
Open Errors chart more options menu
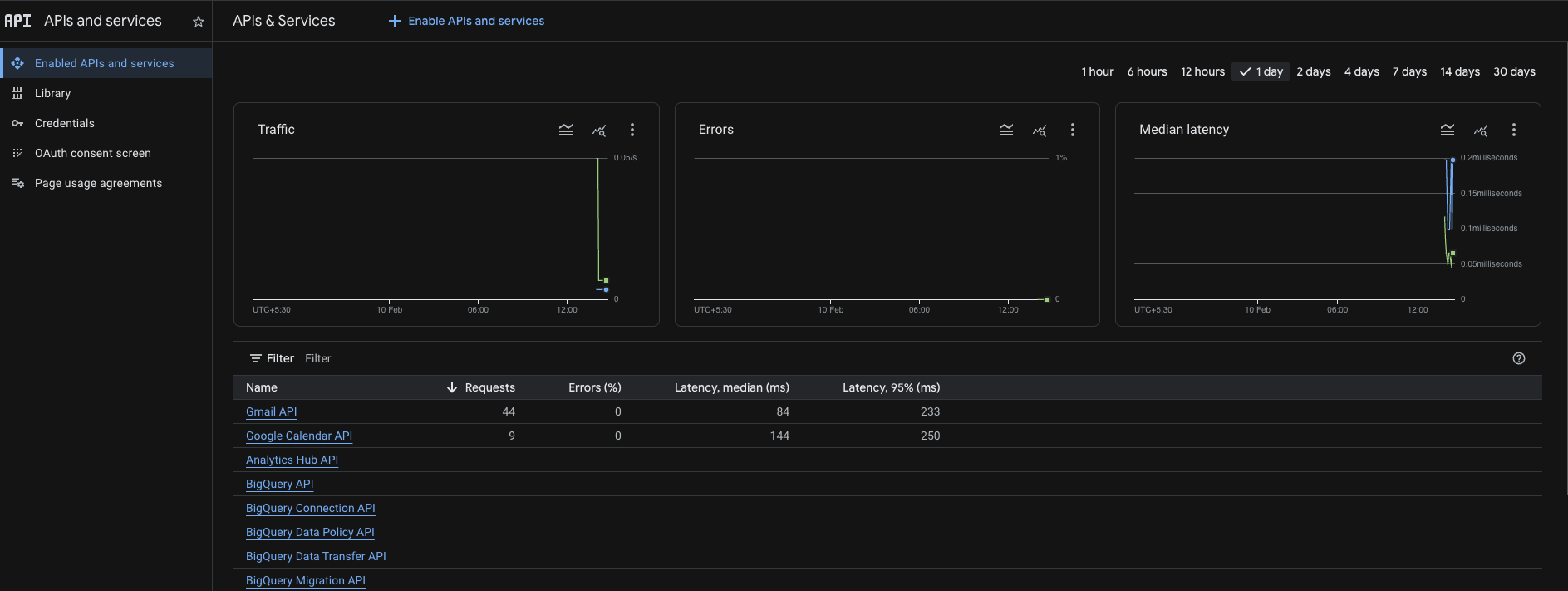(1073, 130)
